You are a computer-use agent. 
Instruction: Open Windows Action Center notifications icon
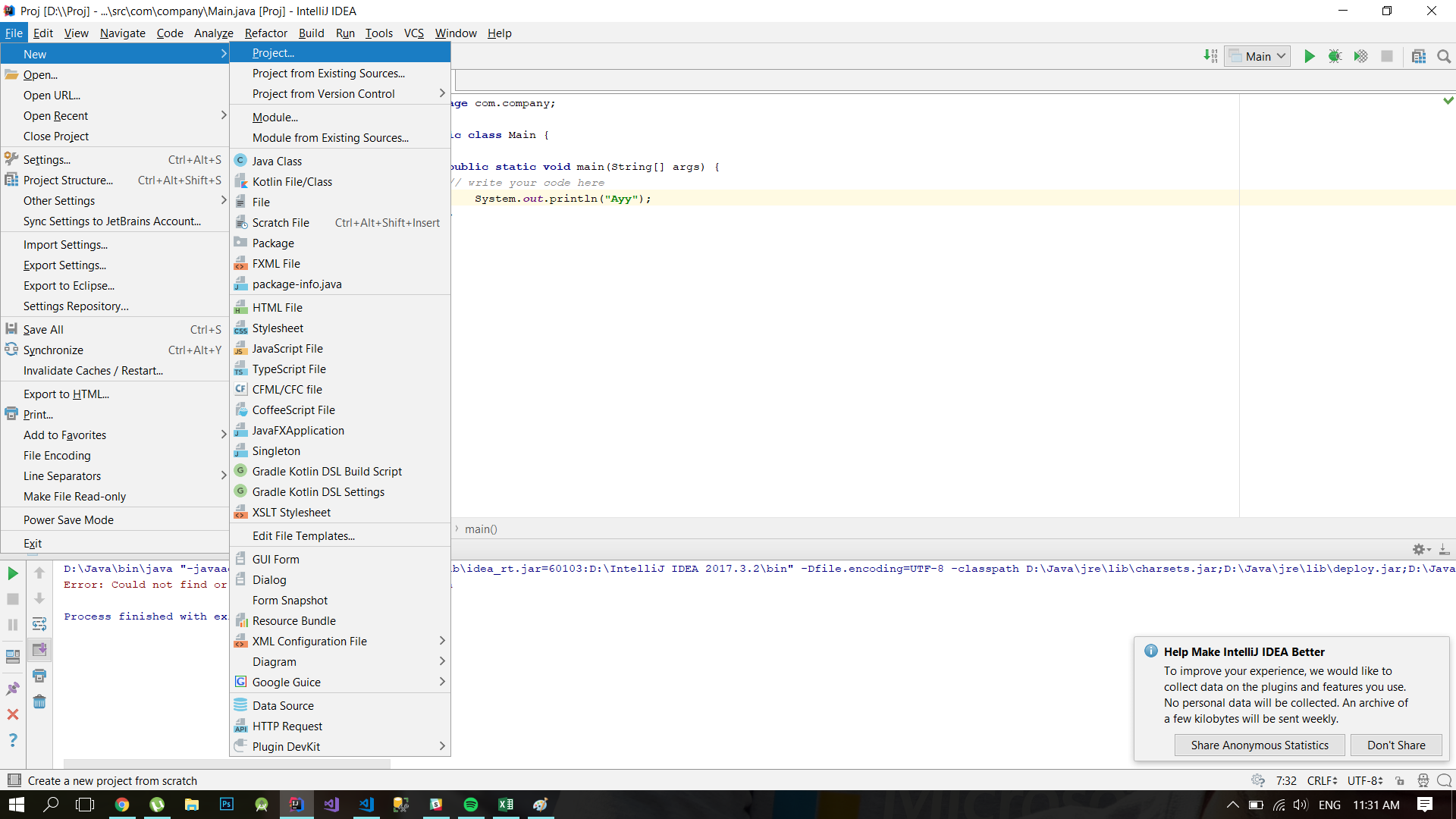pyautogui.click(x=1425, y=805)
